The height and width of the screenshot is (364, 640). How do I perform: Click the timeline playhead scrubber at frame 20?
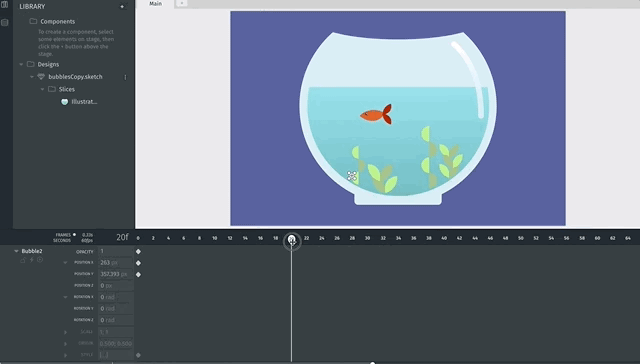pos(291,241)
